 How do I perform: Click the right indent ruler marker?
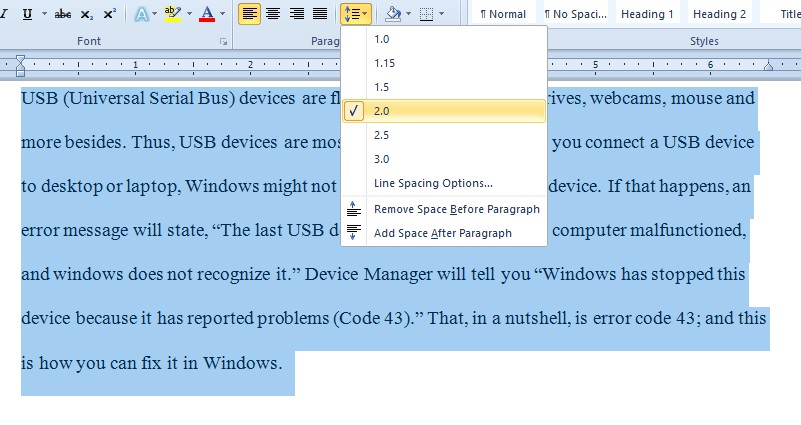(768, 66)
